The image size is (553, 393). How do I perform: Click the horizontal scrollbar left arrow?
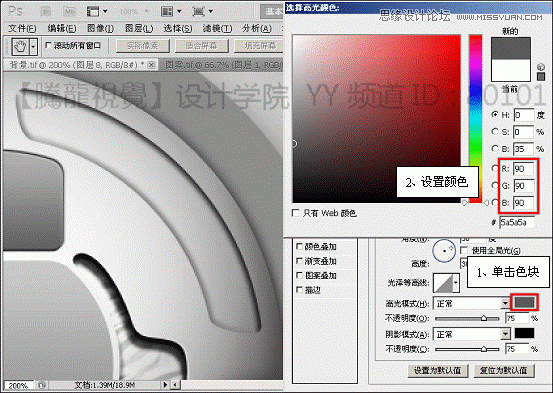pos(175,385)
